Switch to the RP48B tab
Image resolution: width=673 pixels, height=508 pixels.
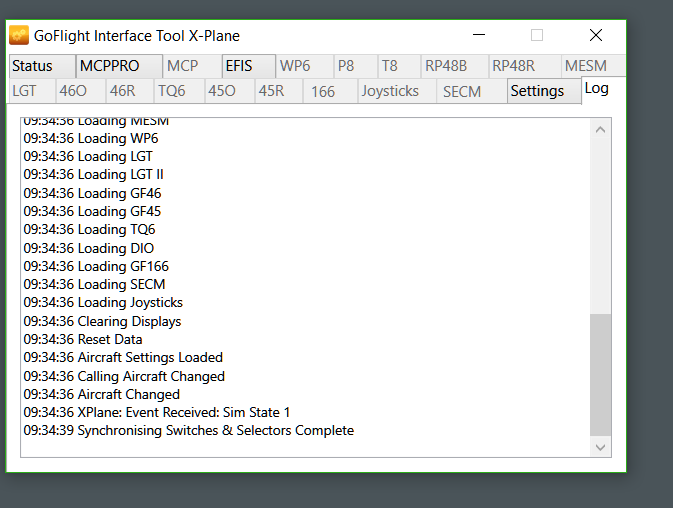(446, 66)
